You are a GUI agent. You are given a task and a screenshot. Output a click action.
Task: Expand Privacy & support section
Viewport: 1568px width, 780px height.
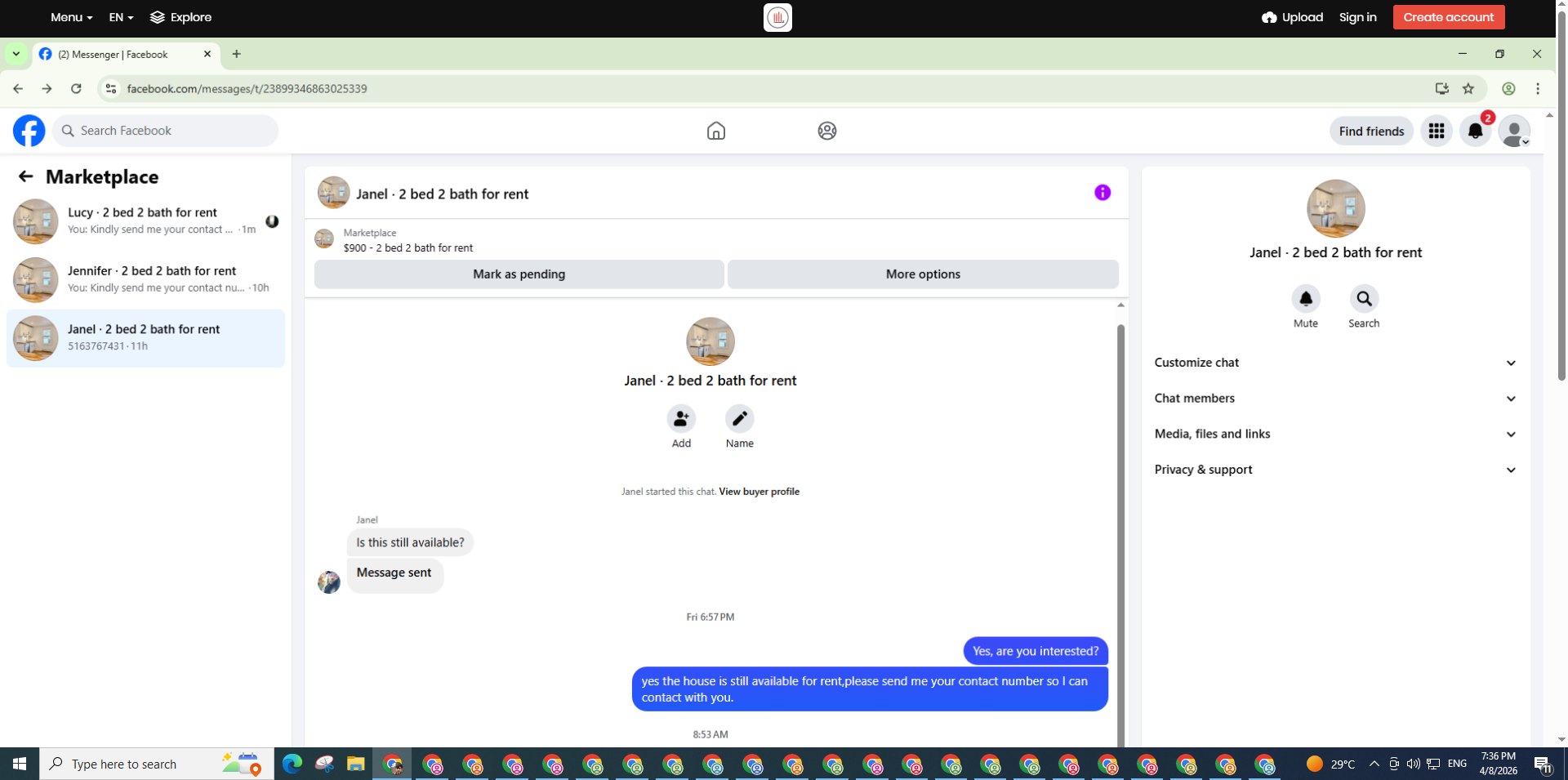1335,470
